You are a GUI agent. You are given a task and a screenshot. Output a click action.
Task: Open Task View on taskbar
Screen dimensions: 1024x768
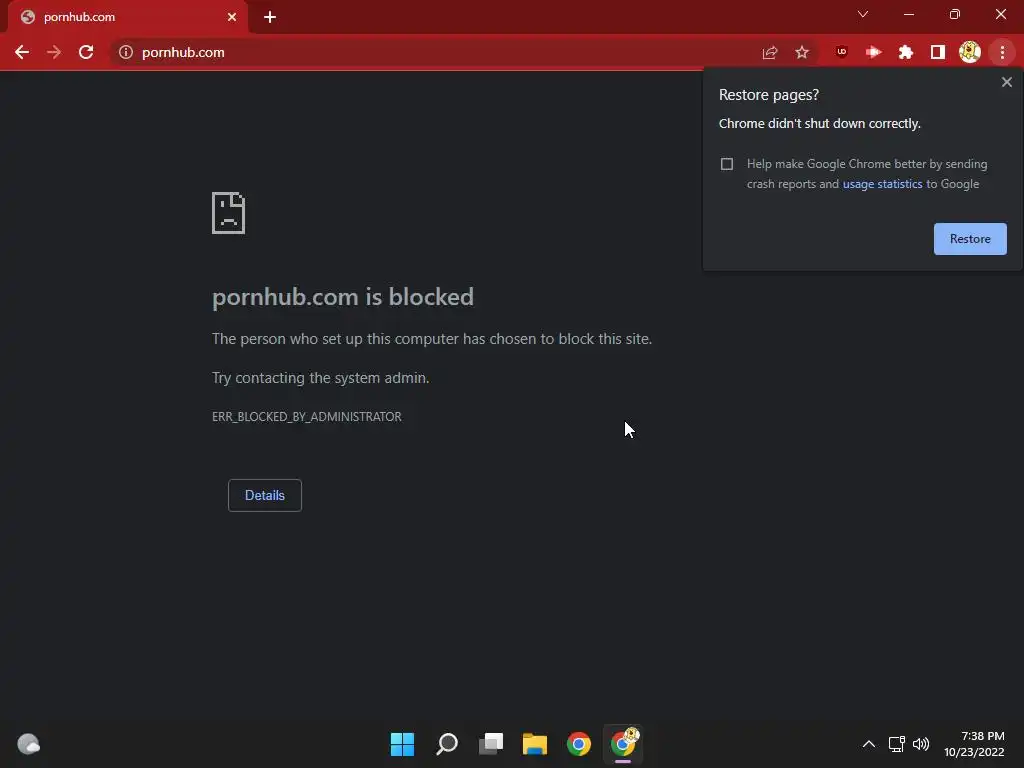[490, 744]
